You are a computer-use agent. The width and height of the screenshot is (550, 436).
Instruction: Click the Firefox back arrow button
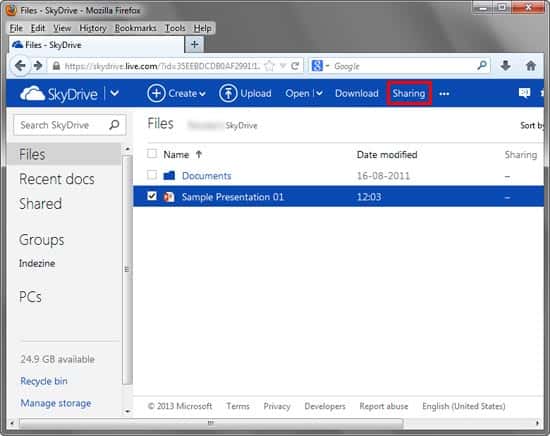20,66
